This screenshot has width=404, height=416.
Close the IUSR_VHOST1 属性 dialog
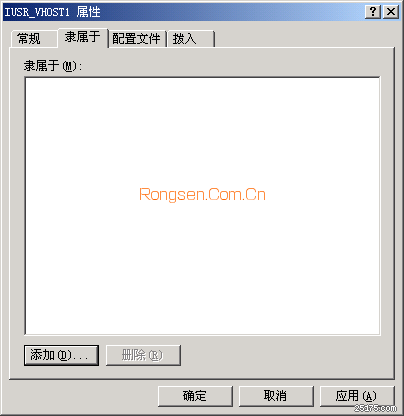[391, 12]
